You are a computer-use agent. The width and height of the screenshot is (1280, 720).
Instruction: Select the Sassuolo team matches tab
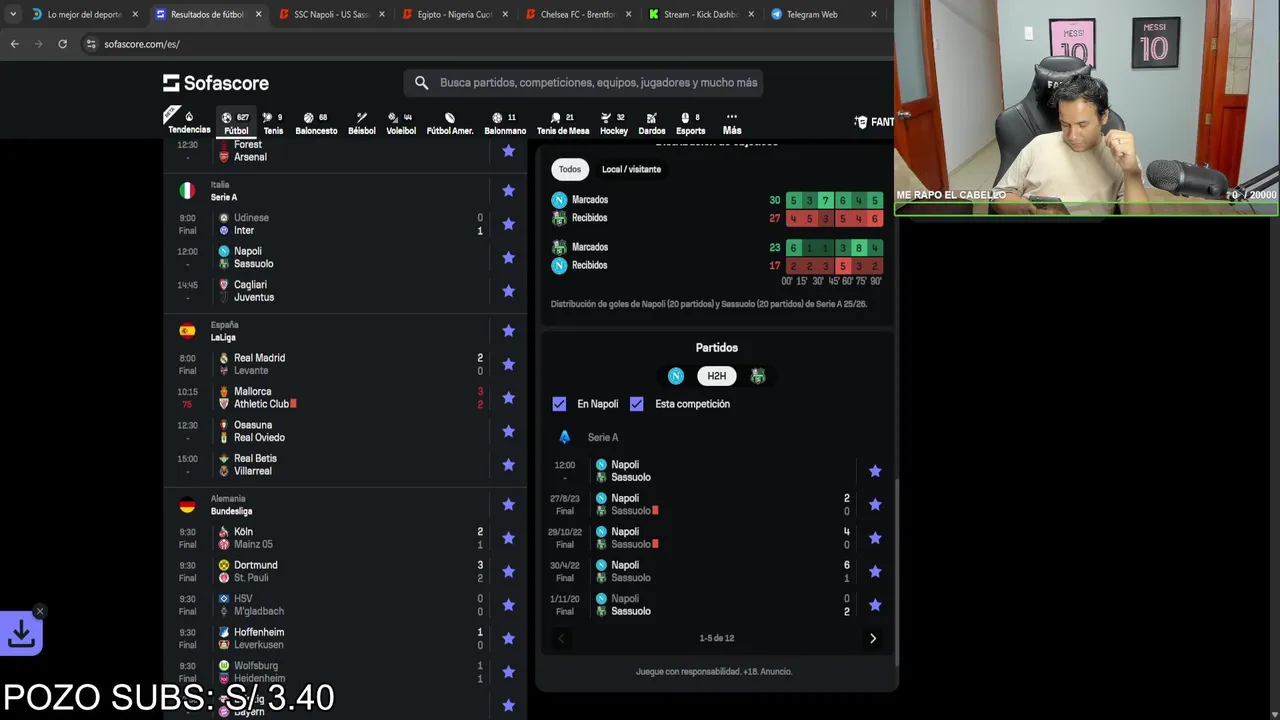click(758, 376)
